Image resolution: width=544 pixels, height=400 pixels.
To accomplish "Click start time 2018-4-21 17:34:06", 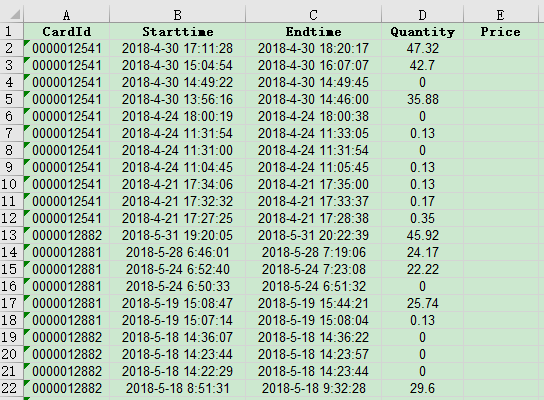I will [177, 184].
